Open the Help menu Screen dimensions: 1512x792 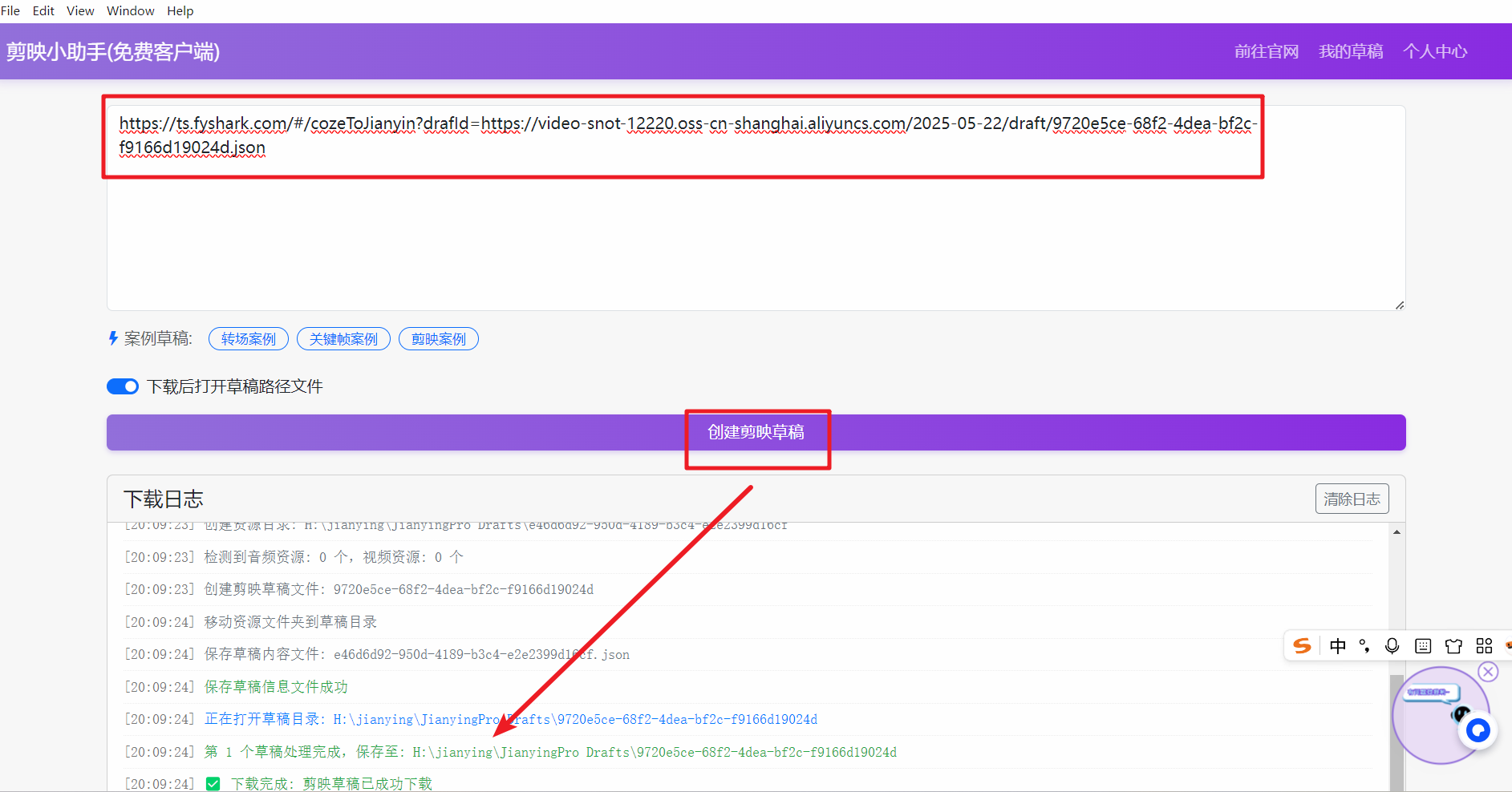coord(180,11)
